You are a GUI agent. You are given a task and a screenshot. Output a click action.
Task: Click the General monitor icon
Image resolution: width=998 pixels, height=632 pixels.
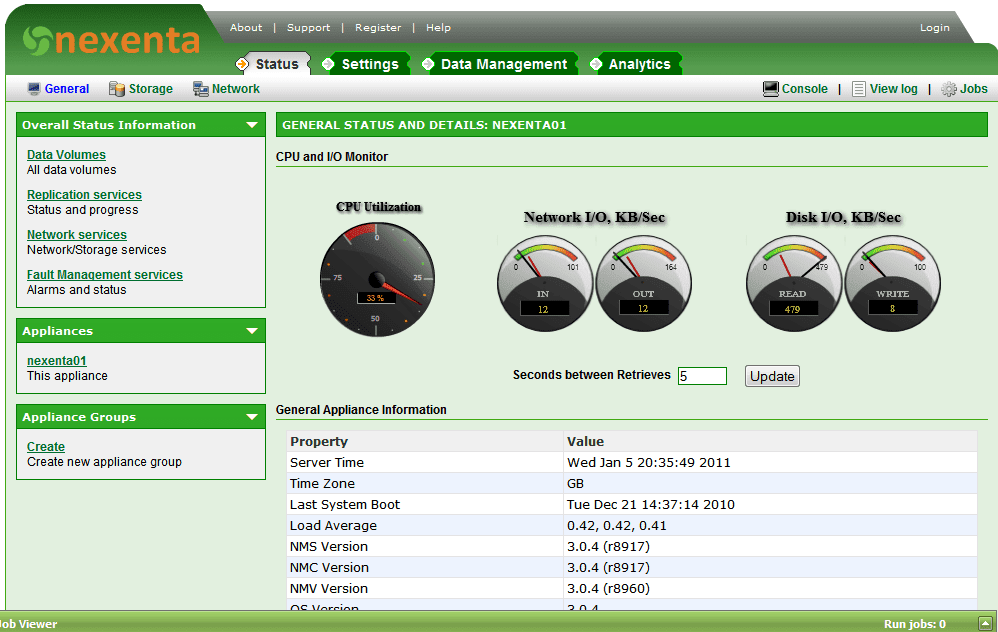coord(34,89)
